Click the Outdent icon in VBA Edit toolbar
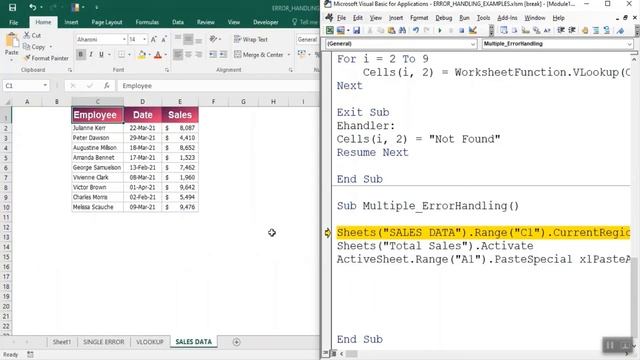 coord(572,30)
